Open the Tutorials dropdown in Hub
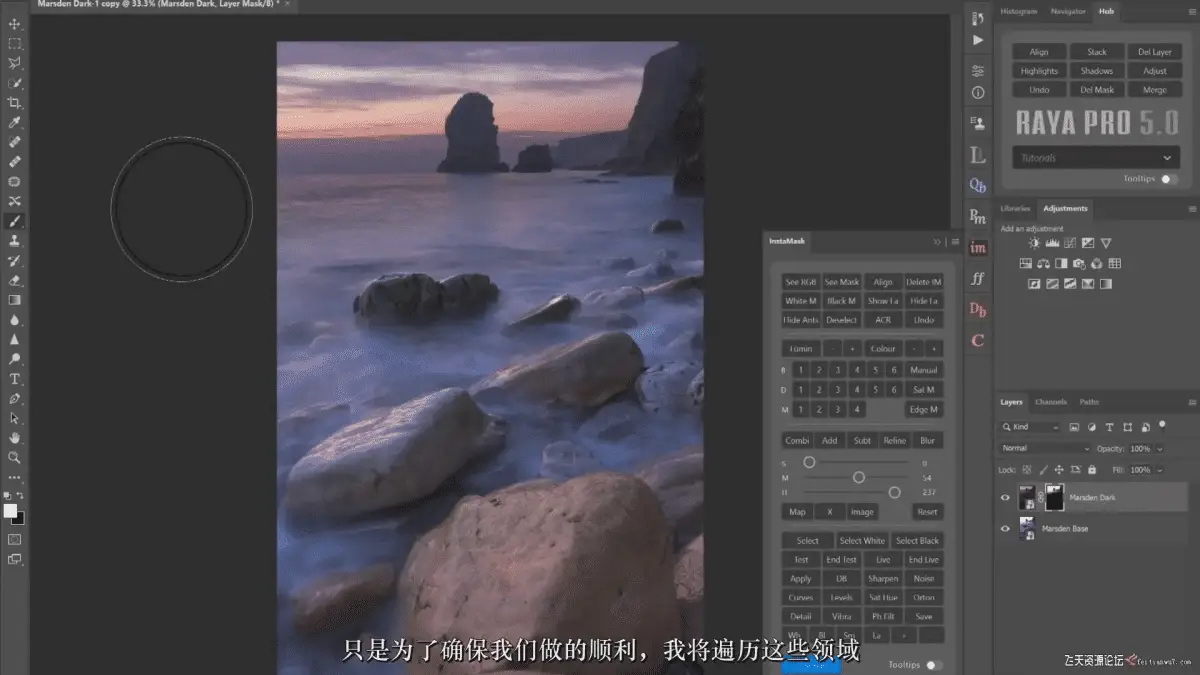Image resolution: width=1200 pixels, height=675 pixels. point(1095,158)
